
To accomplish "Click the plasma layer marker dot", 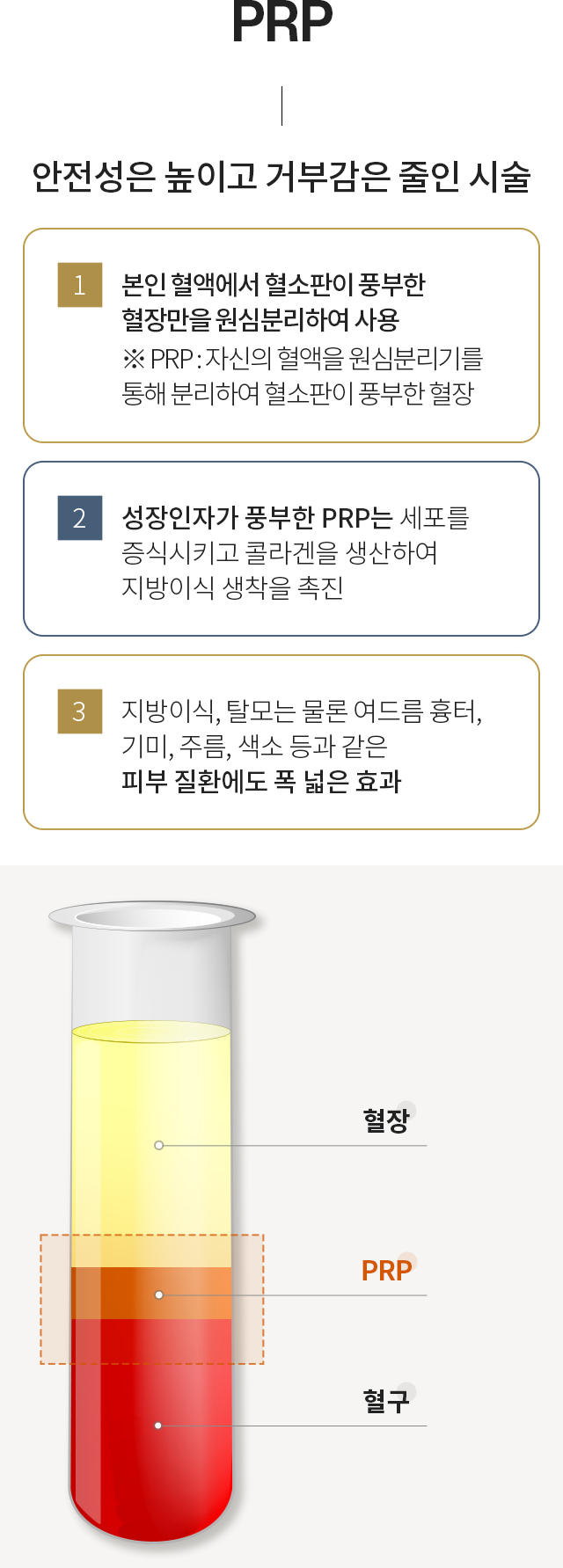I will pos(158,1145).
